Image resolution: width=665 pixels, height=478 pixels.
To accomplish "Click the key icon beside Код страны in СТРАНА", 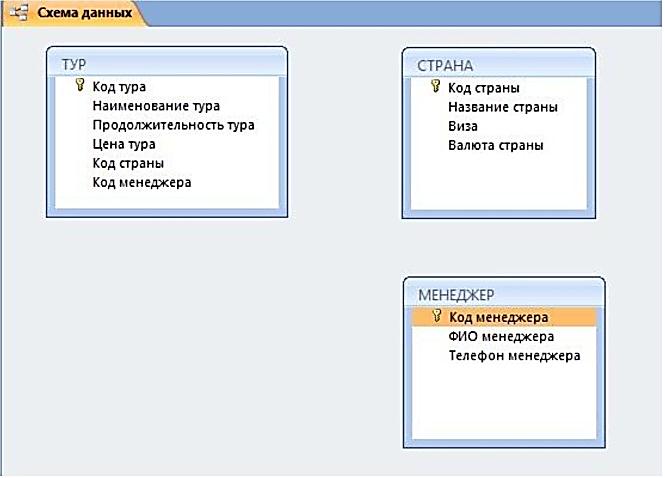I will pyautogui.click(x=435, y=86).
